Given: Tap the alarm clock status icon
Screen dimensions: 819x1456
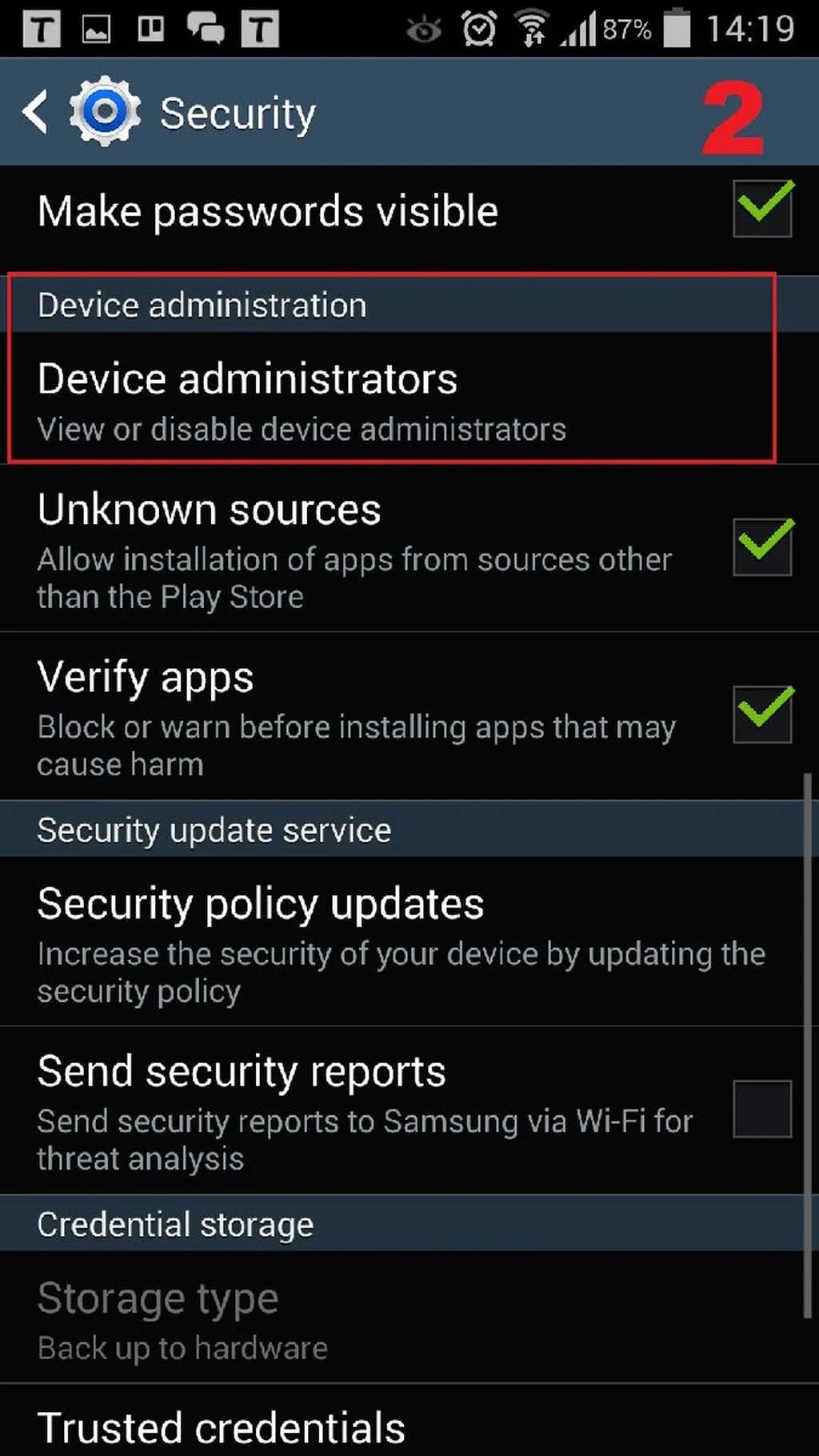Looking at the screenshot, I should [478, 30].
